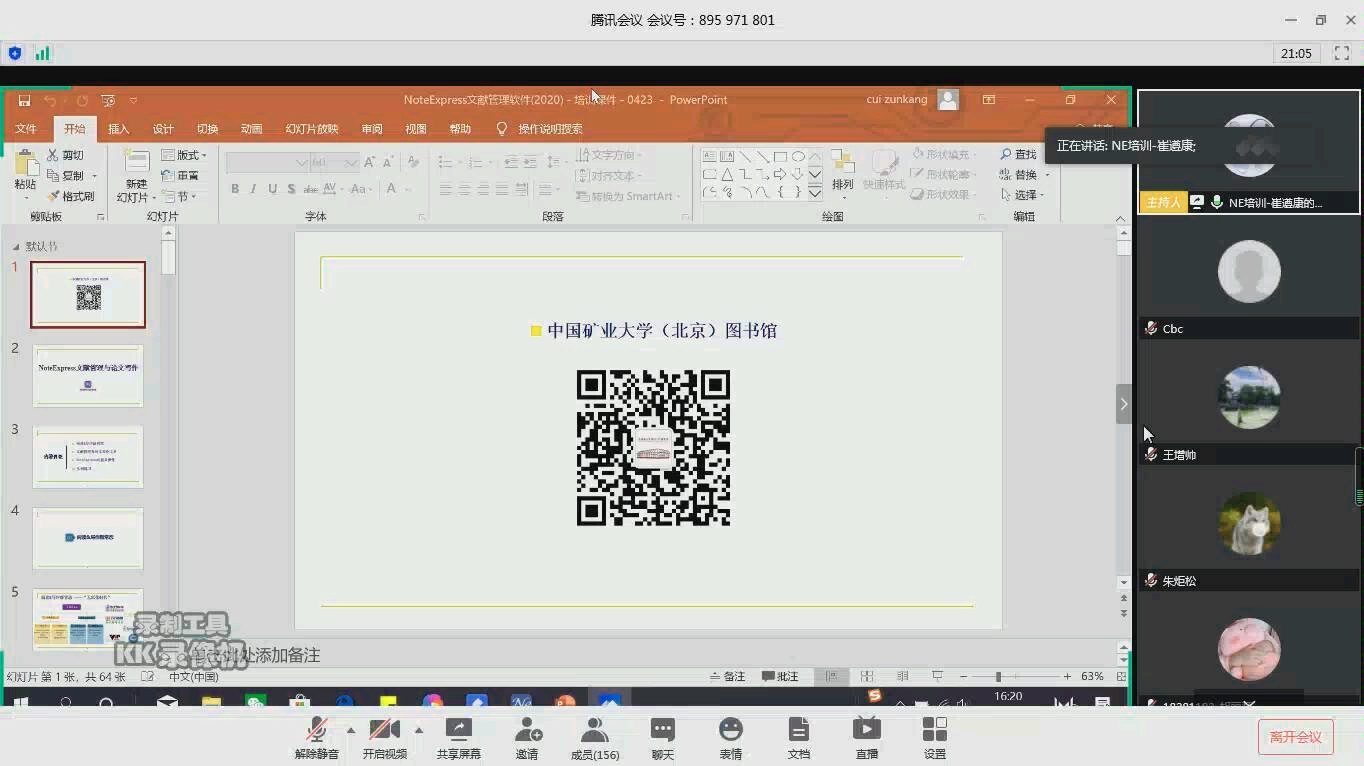Toggle the 备注 notes pane
The width and height of the screenshot is (1364, 766).
[x=727, y=677]
